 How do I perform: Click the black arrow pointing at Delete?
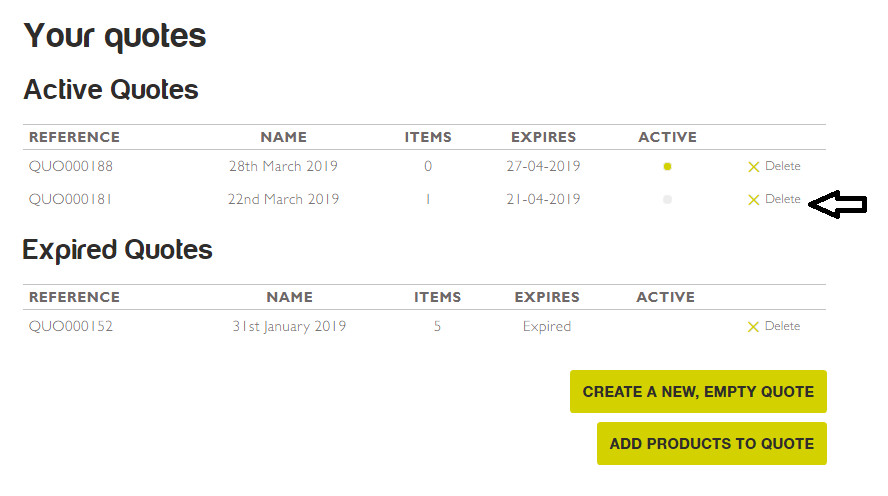pos(836,205)
